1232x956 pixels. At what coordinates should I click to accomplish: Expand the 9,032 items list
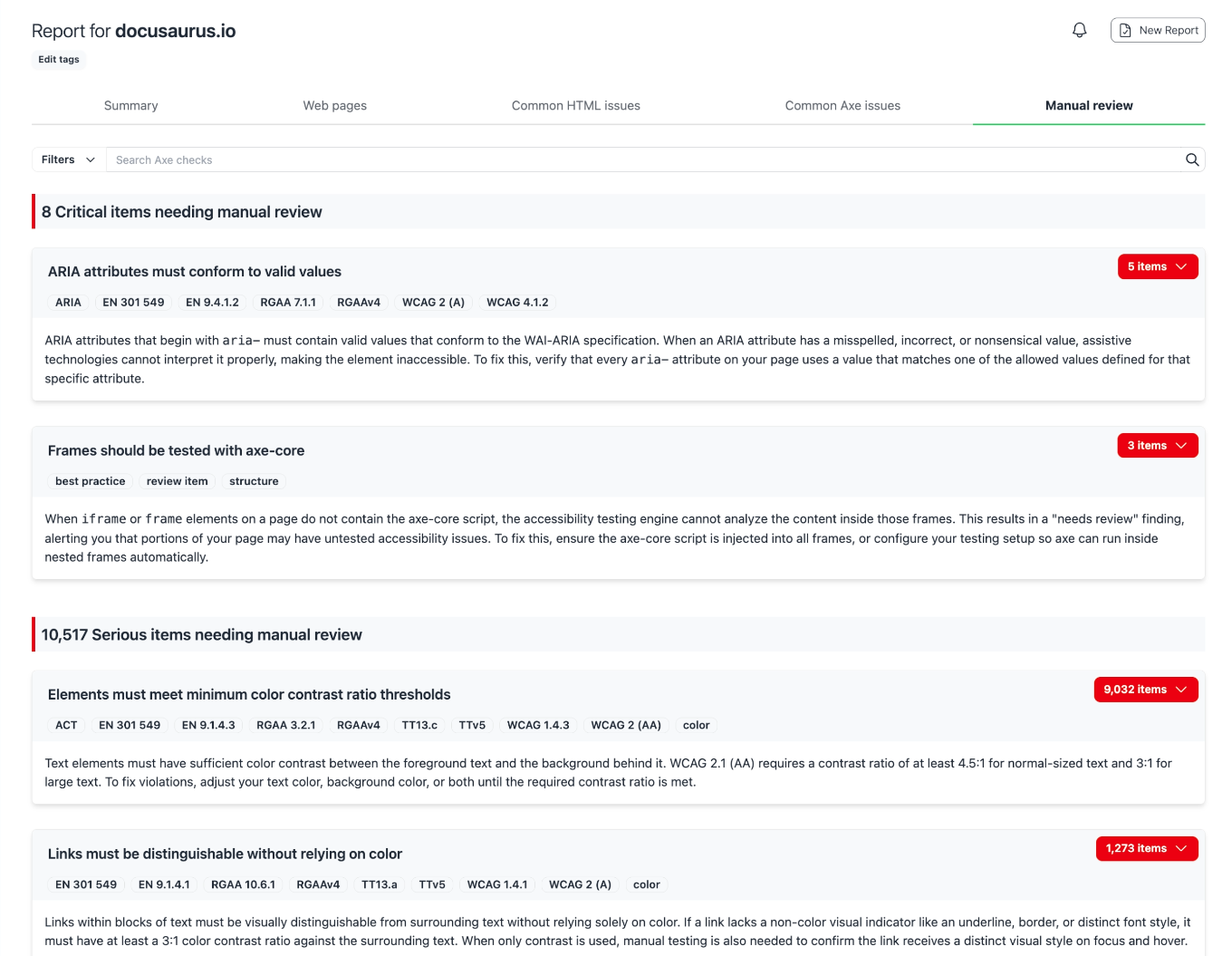[x=1146, y=690]
